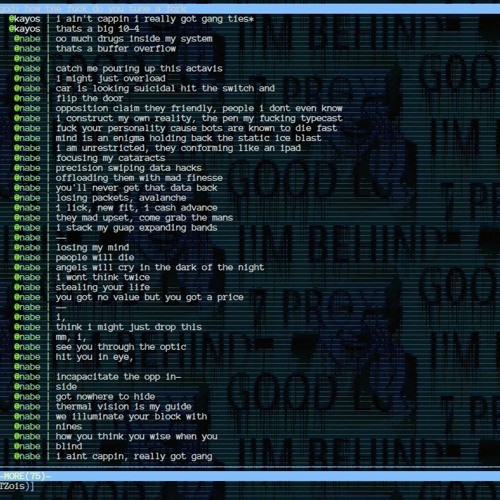The image size is (500, 500).
Task: Click the "losing my mind" message
Action: pos(92,248)
